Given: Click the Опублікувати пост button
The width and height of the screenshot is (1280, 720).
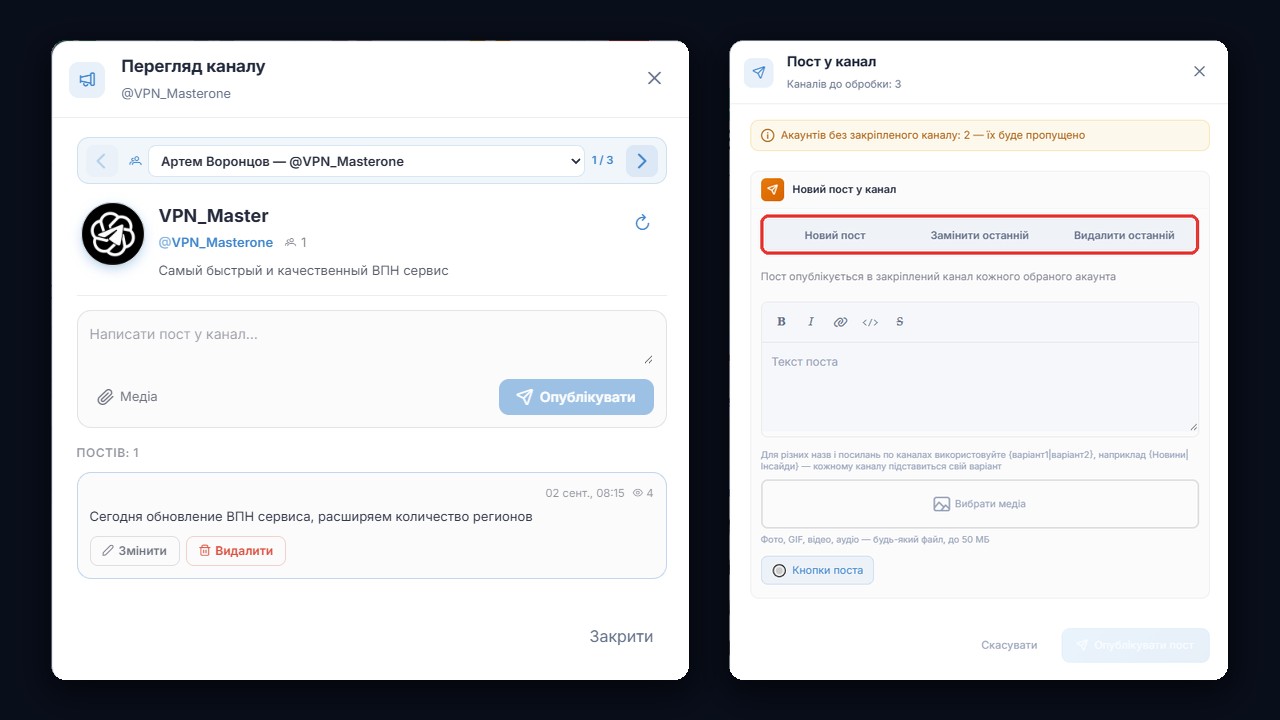Looking at the screenshot, I should [1135, 645].
